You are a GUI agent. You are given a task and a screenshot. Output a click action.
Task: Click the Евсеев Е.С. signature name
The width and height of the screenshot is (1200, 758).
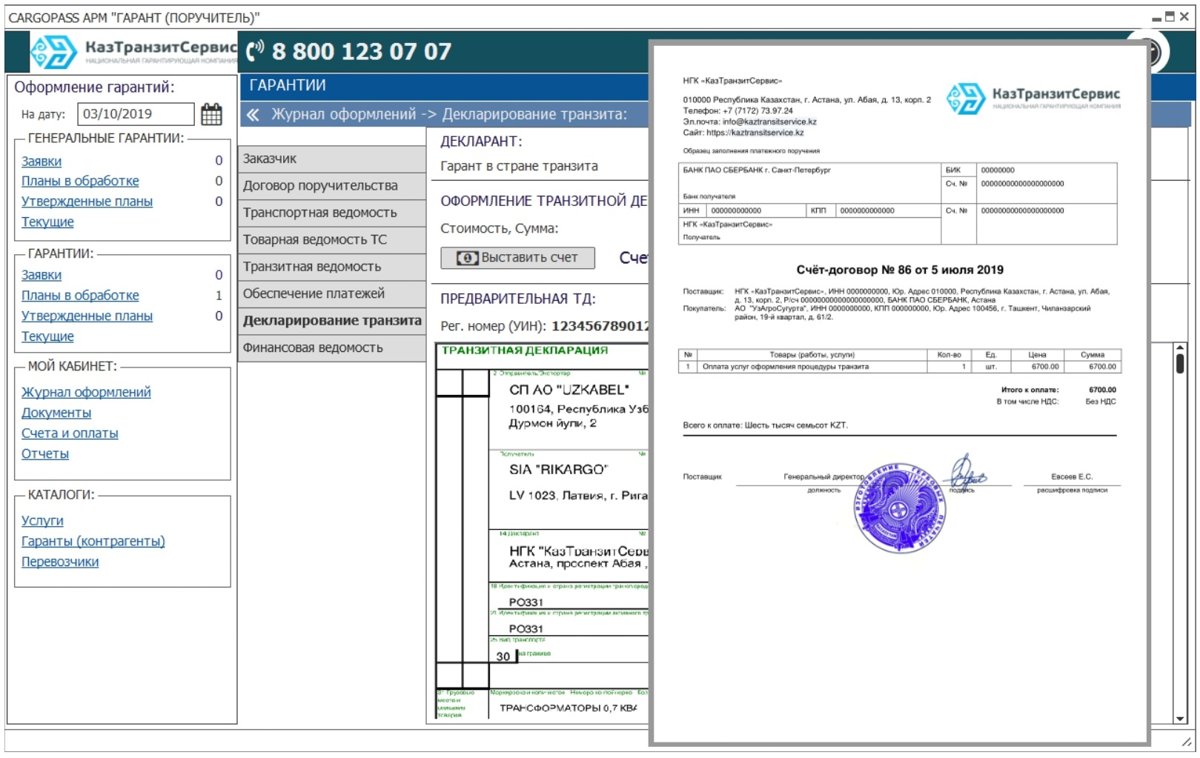1073,477
